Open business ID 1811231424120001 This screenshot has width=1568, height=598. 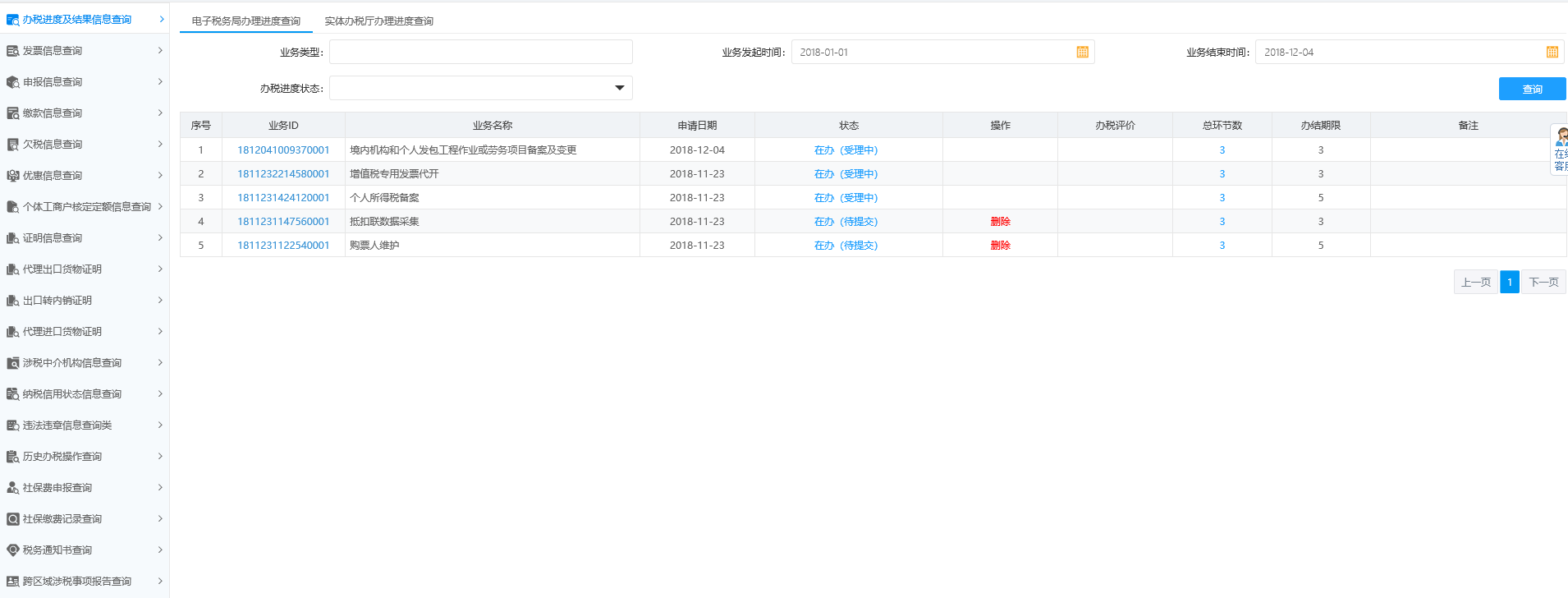(283, 198)
